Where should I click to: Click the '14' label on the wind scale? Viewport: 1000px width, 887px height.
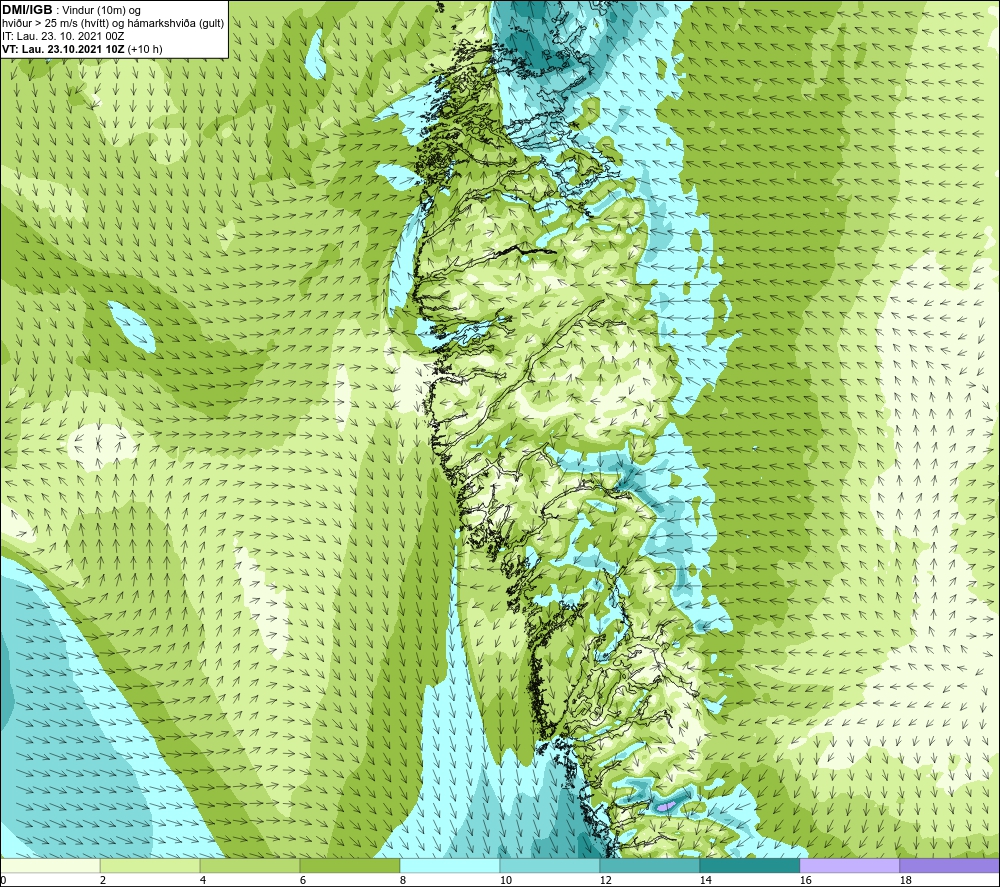(706, 881)
